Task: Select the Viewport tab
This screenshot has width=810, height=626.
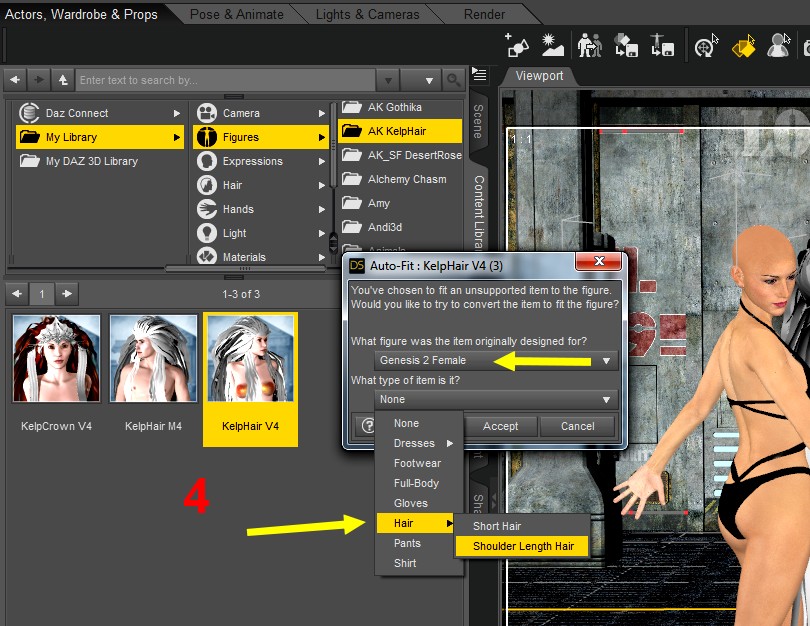Action: [539, 76]
